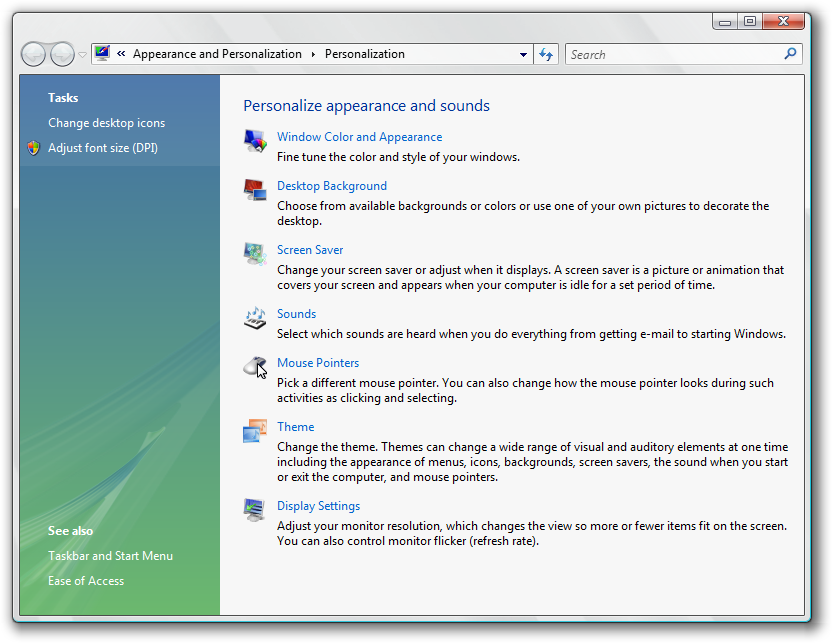Screen dimensions: 832x644
Task: Expand the double-chevron at breadcrumb start
Action: click(x=121, y=54)
